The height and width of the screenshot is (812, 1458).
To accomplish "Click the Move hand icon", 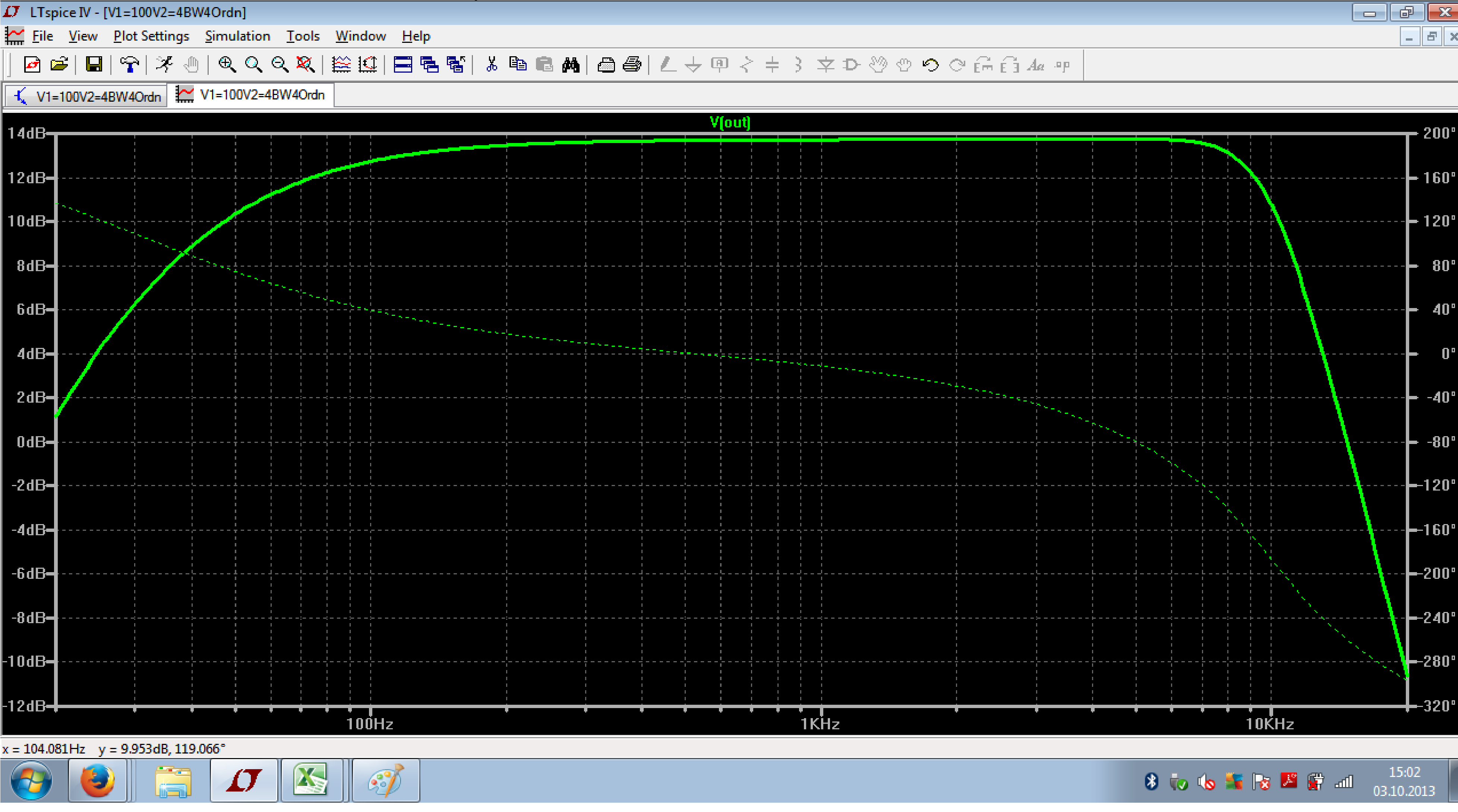I will (x=878, y=64).
